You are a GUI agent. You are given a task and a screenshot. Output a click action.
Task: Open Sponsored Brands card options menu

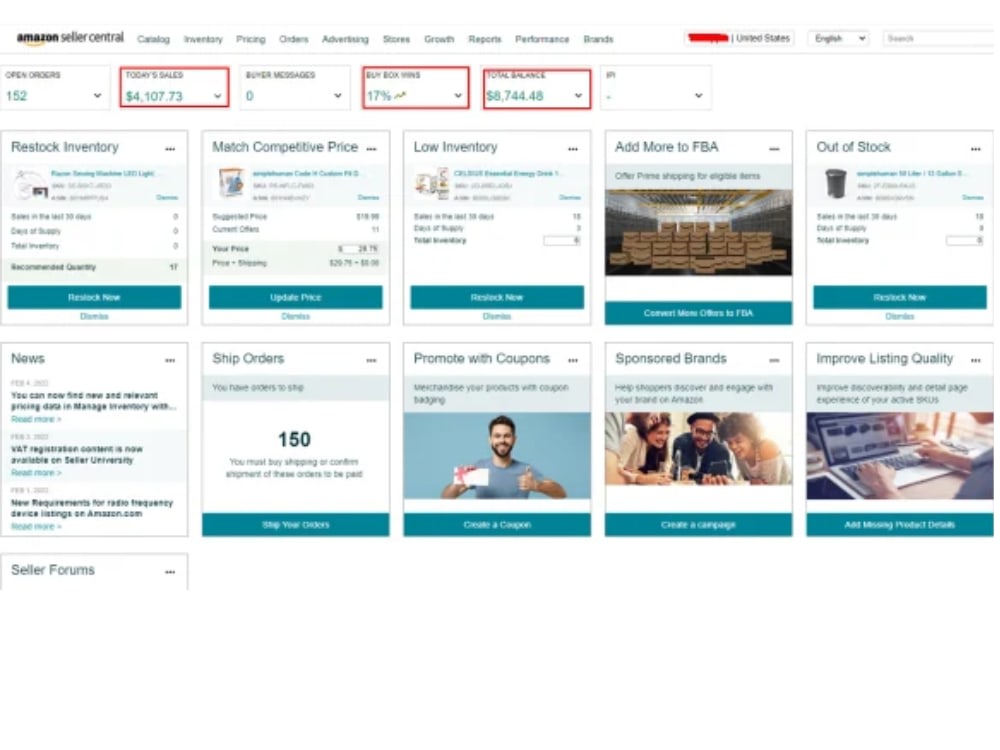(774, 360)
